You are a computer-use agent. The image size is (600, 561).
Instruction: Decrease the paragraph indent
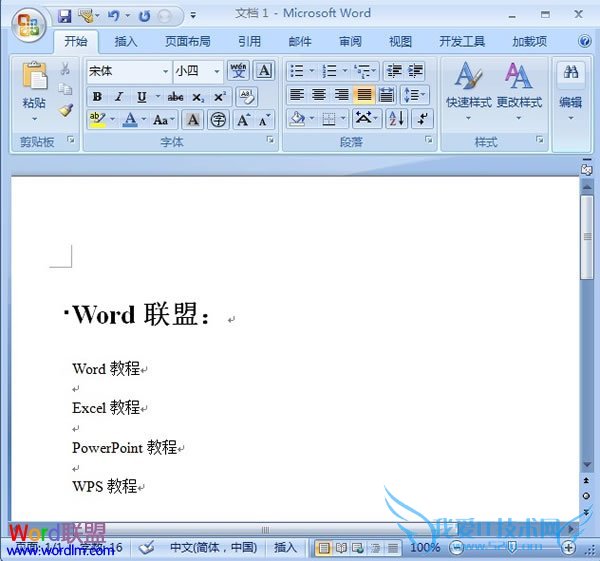393,71
